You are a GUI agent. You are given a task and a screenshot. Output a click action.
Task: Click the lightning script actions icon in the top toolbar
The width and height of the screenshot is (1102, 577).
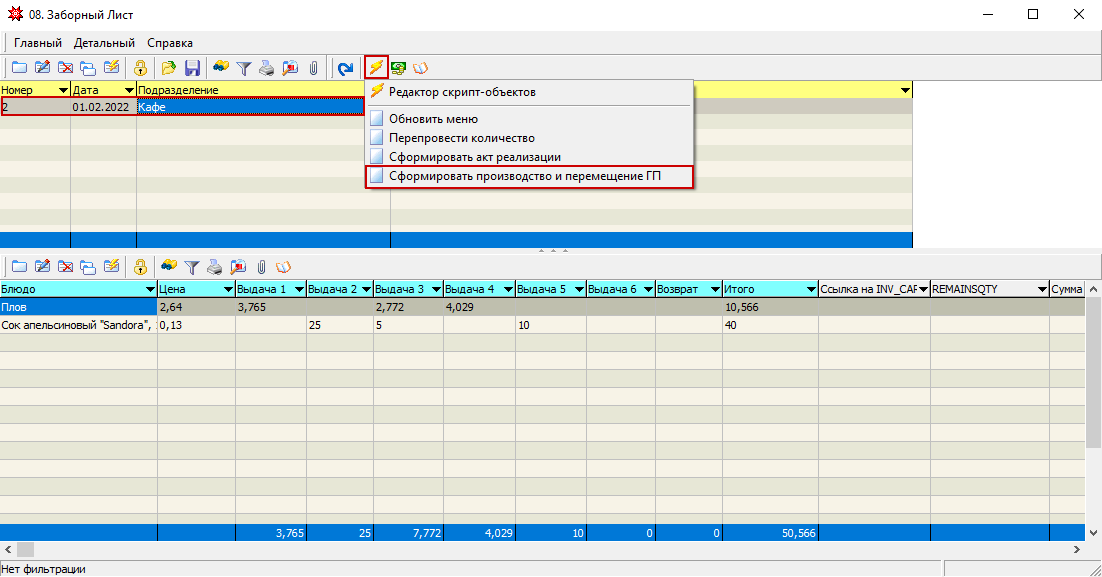[376, 68]
